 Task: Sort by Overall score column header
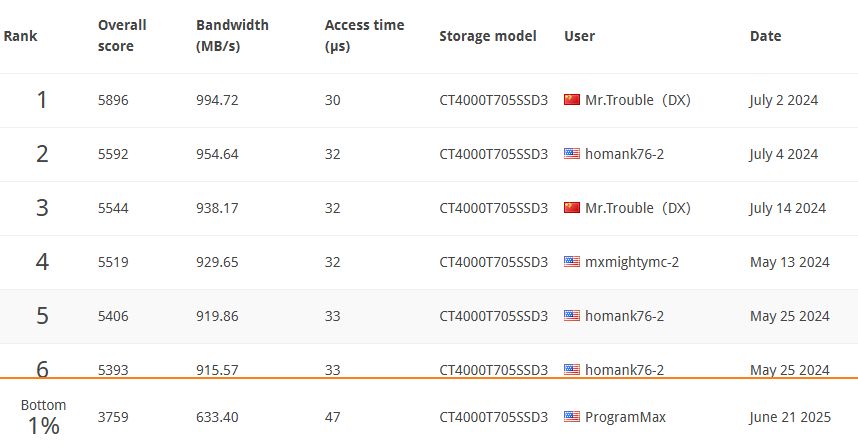(122, 36)
